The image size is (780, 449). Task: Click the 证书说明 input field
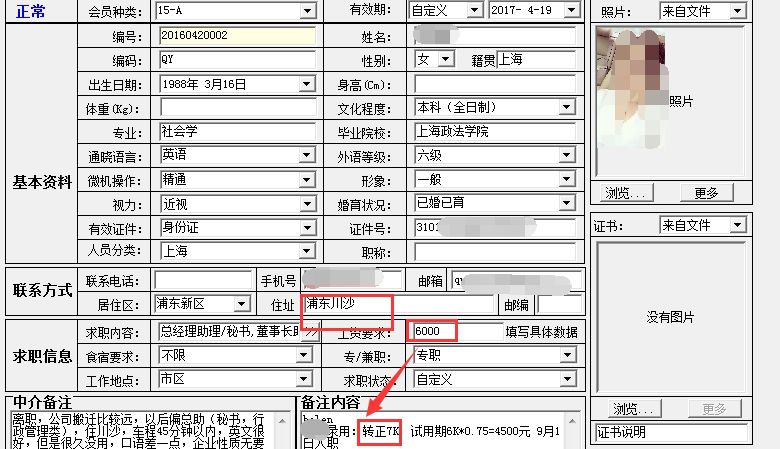(x=672, y=432)
